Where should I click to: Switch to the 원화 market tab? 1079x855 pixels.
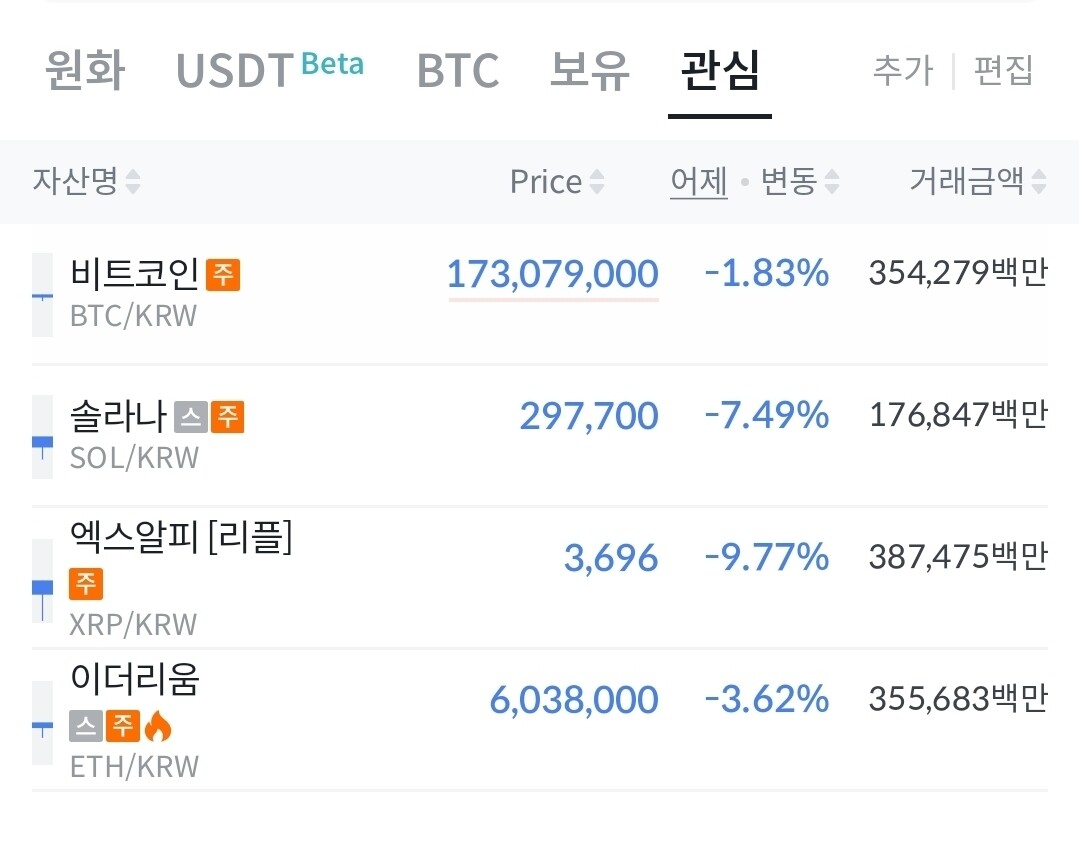coord(85,71)
